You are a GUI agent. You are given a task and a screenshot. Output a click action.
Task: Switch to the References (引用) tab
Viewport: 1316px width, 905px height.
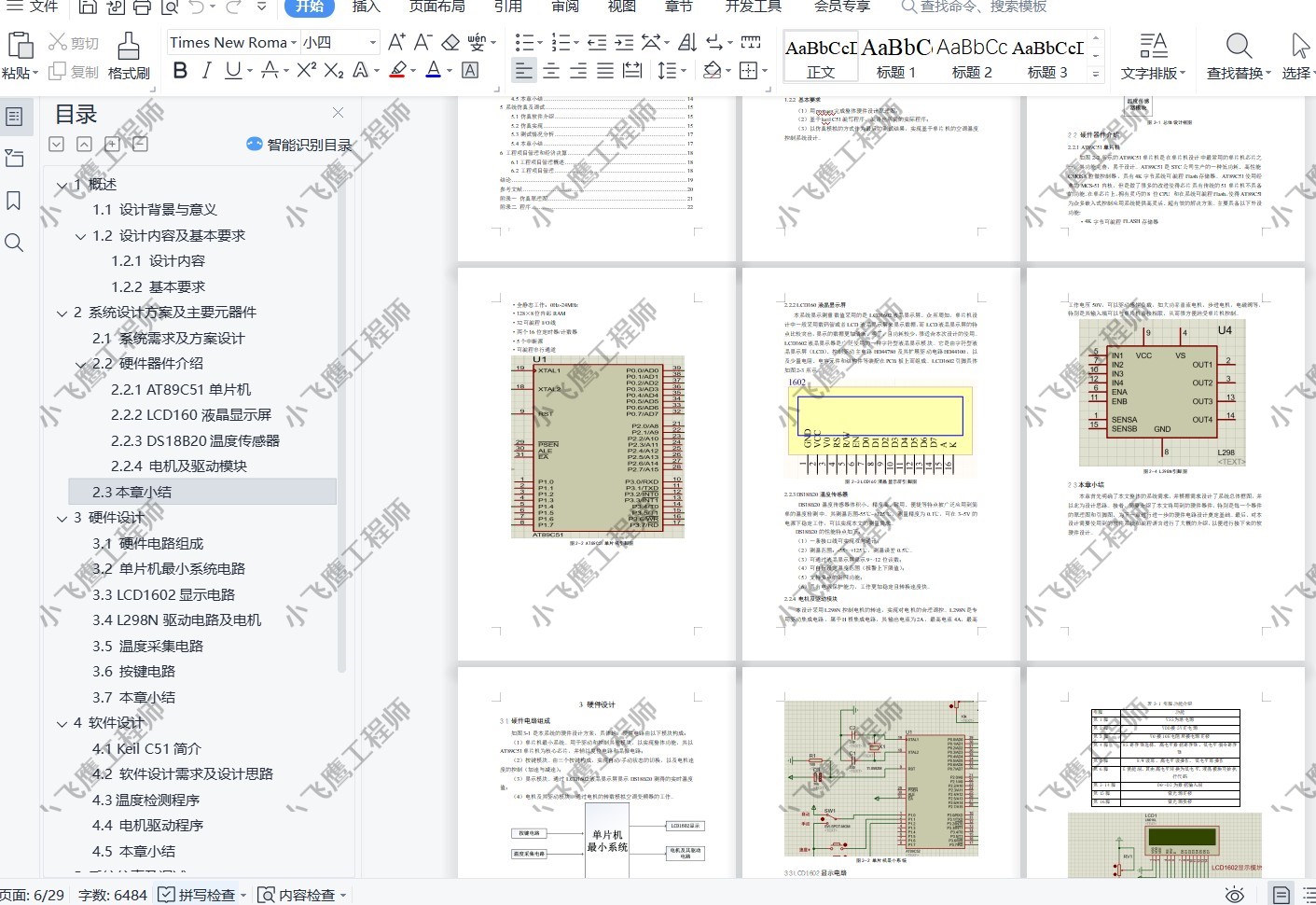click(508, 7)
